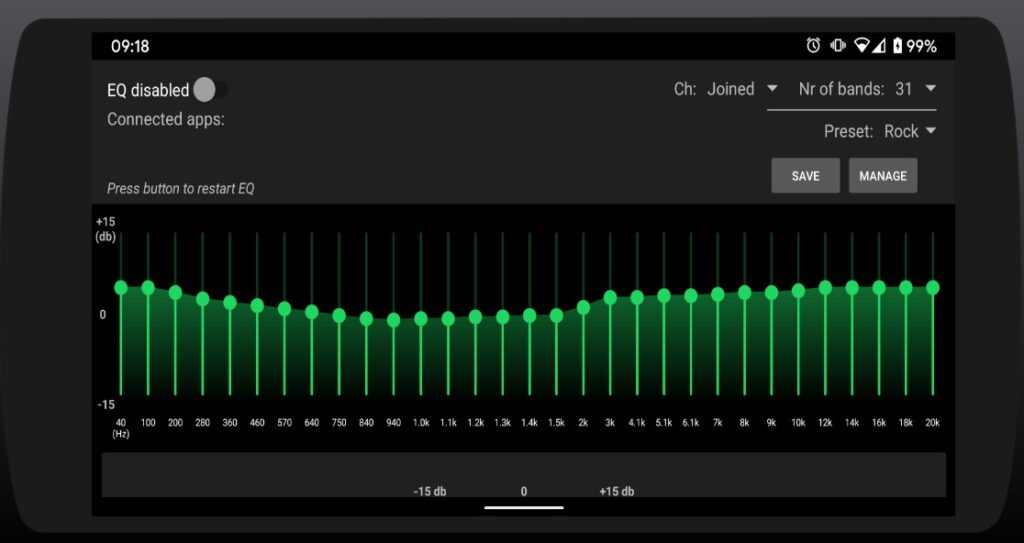Click the 1.0k band slider knob

click(x=421, y=319)
